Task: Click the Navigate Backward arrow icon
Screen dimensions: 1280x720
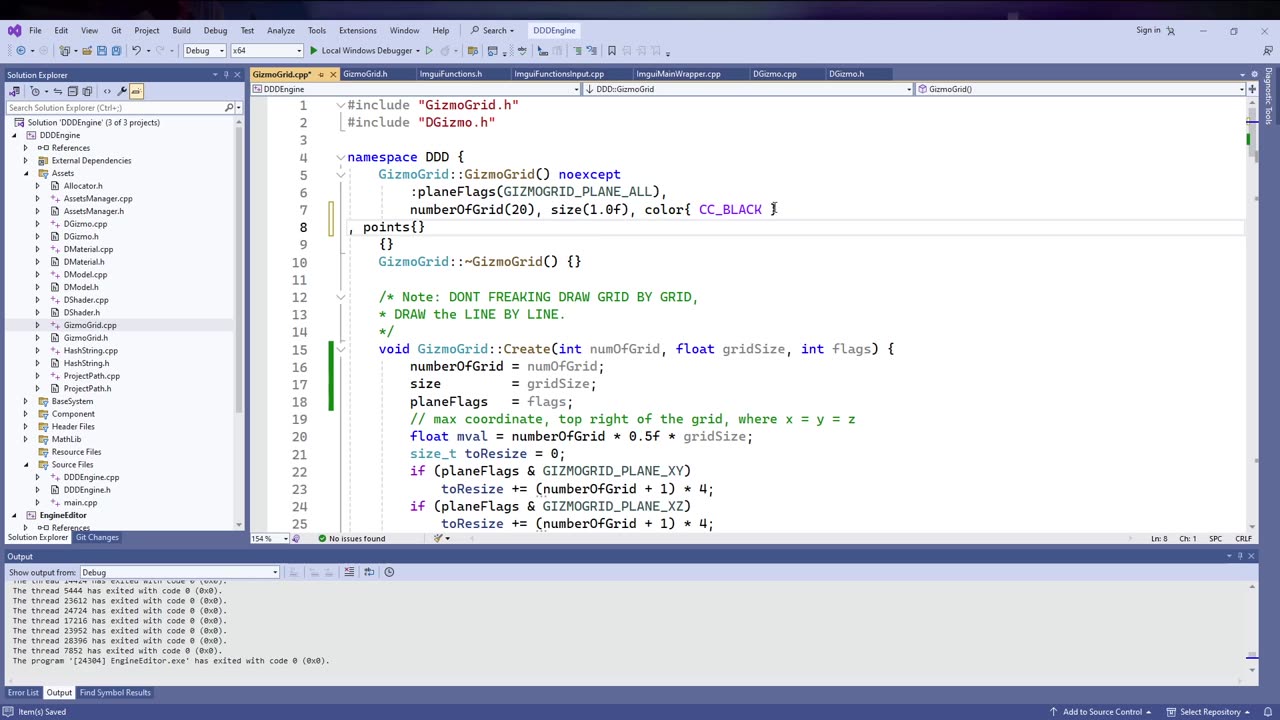Action: click(x=20, y=50)
